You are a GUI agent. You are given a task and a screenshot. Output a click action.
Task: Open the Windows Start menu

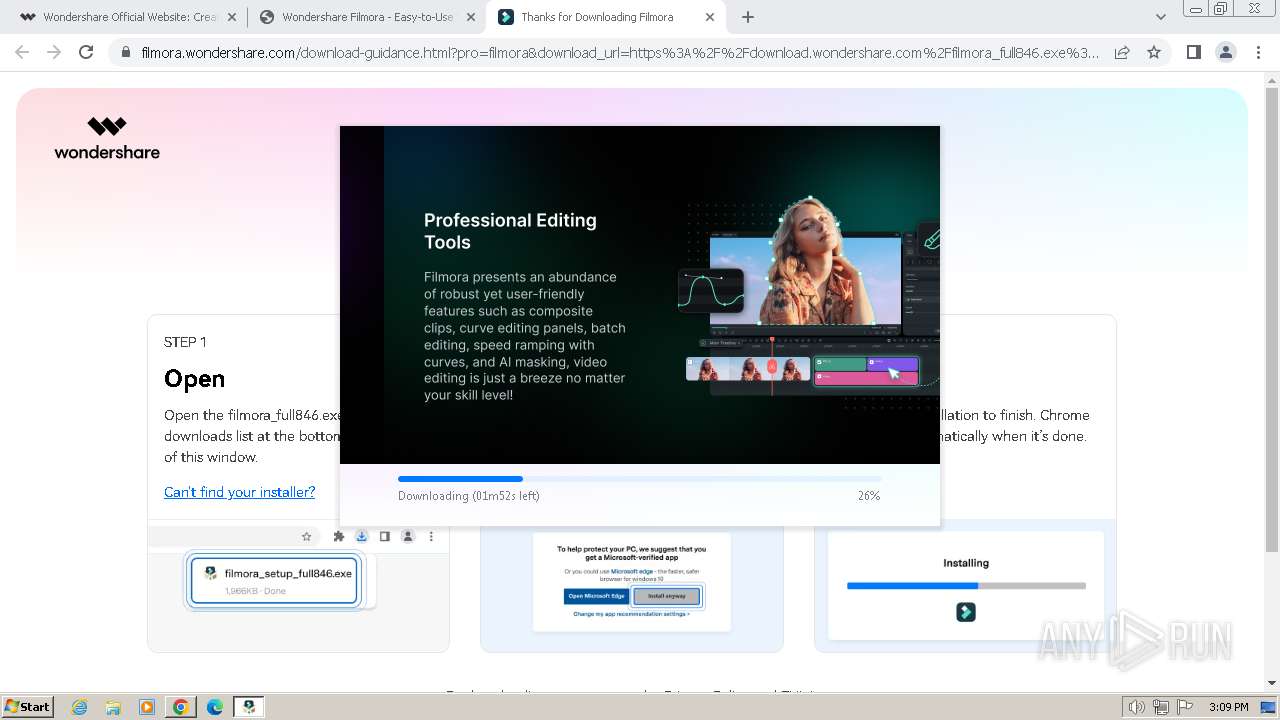[27, 706]
